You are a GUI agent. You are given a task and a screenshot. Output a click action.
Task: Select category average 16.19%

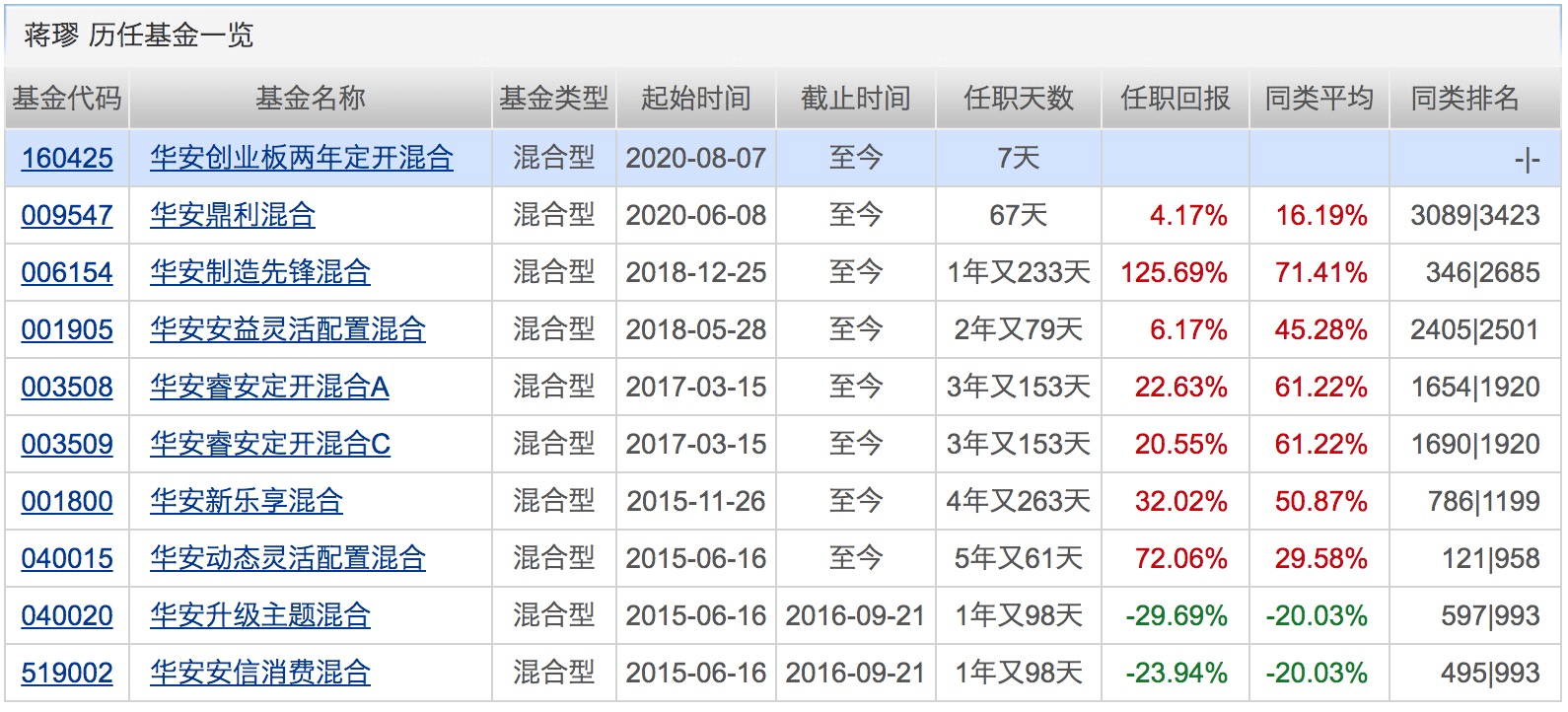pyautogui.click(x=1321, y=215)
